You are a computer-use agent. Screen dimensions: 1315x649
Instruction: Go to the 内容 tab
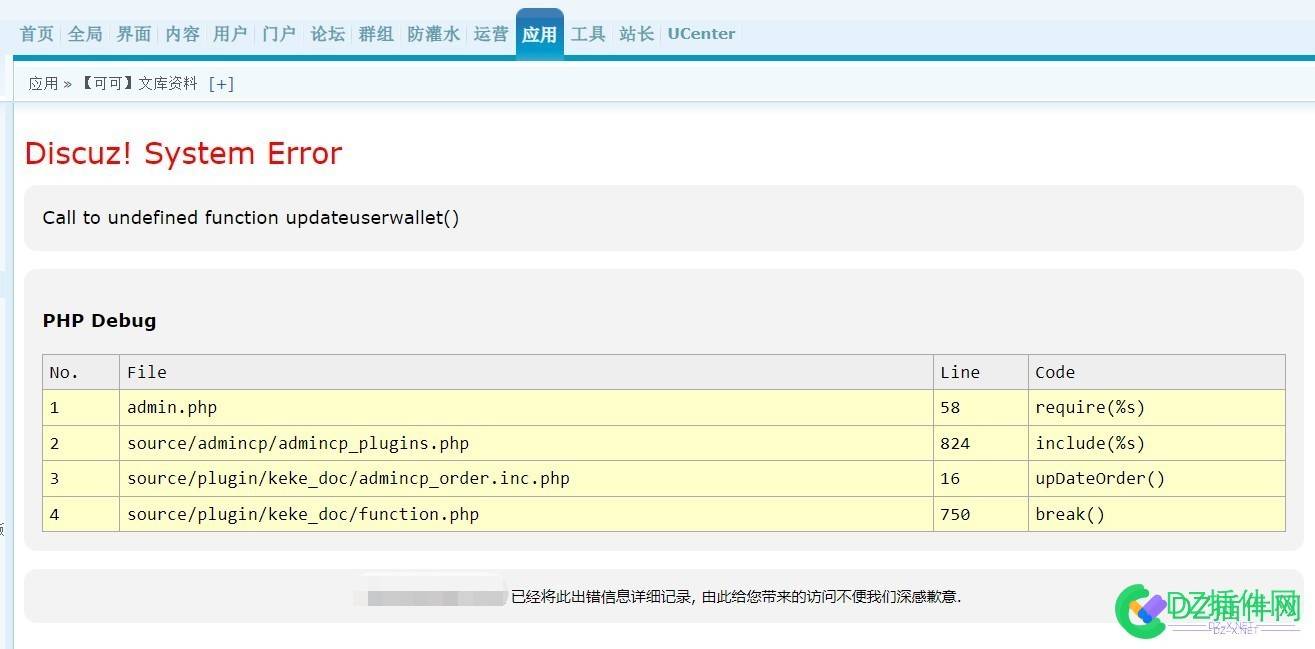coord(182,34)
